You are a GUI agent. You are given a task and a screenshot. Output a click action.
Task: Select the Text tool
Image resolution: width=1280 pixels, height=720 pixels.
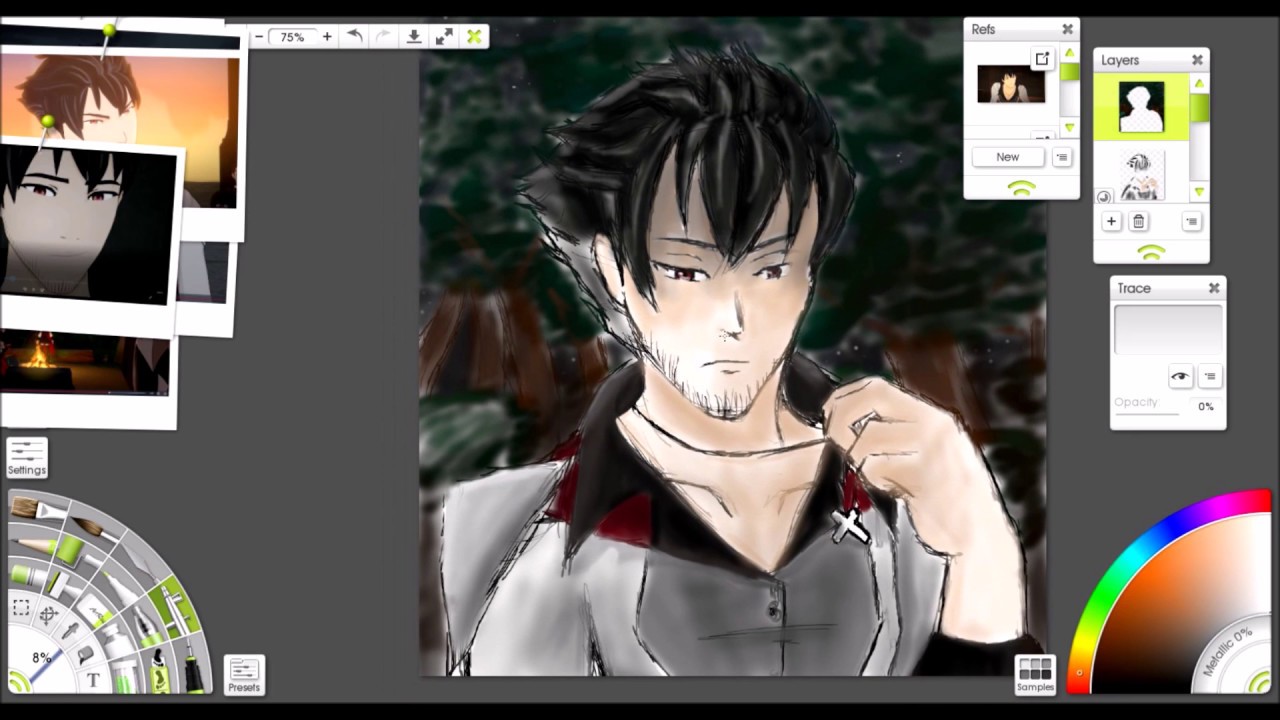(93, 680)
